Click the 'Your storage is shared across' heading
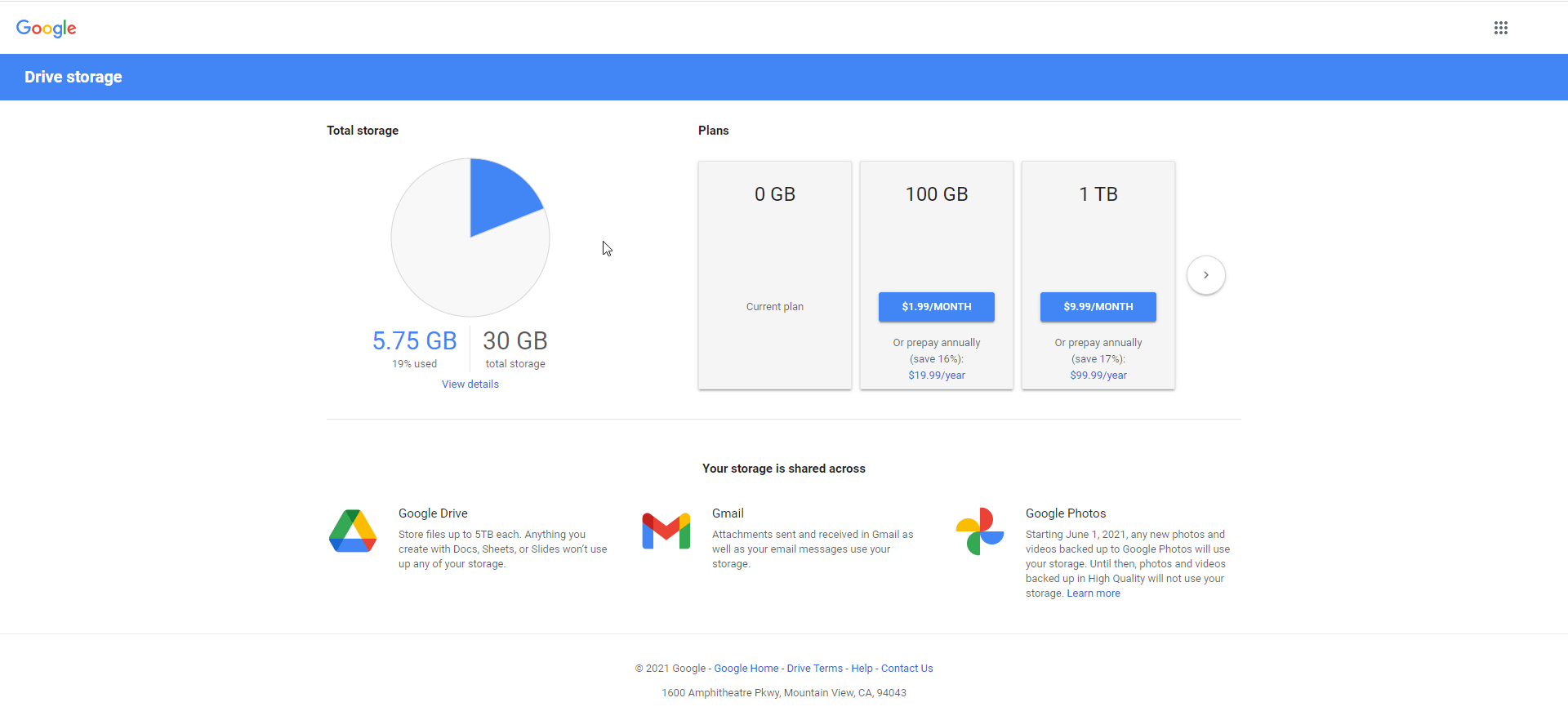 (784, 469)
